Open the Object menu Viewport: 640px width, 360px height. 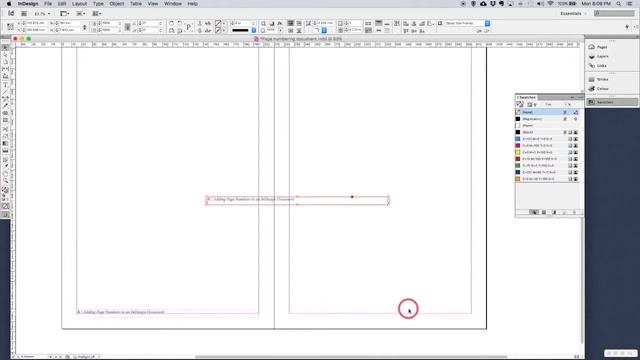tap(117, 4)
